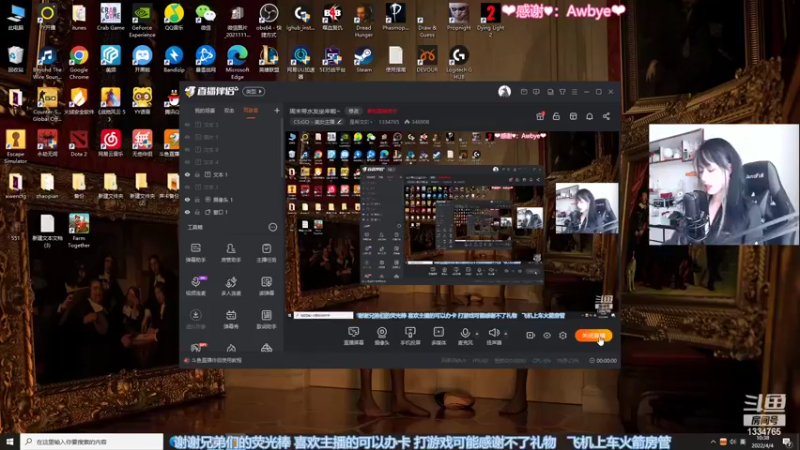The width and height of the screenshot is (800, 450).
Task: Switch to the second scene tab
Action: click(229, 111)
